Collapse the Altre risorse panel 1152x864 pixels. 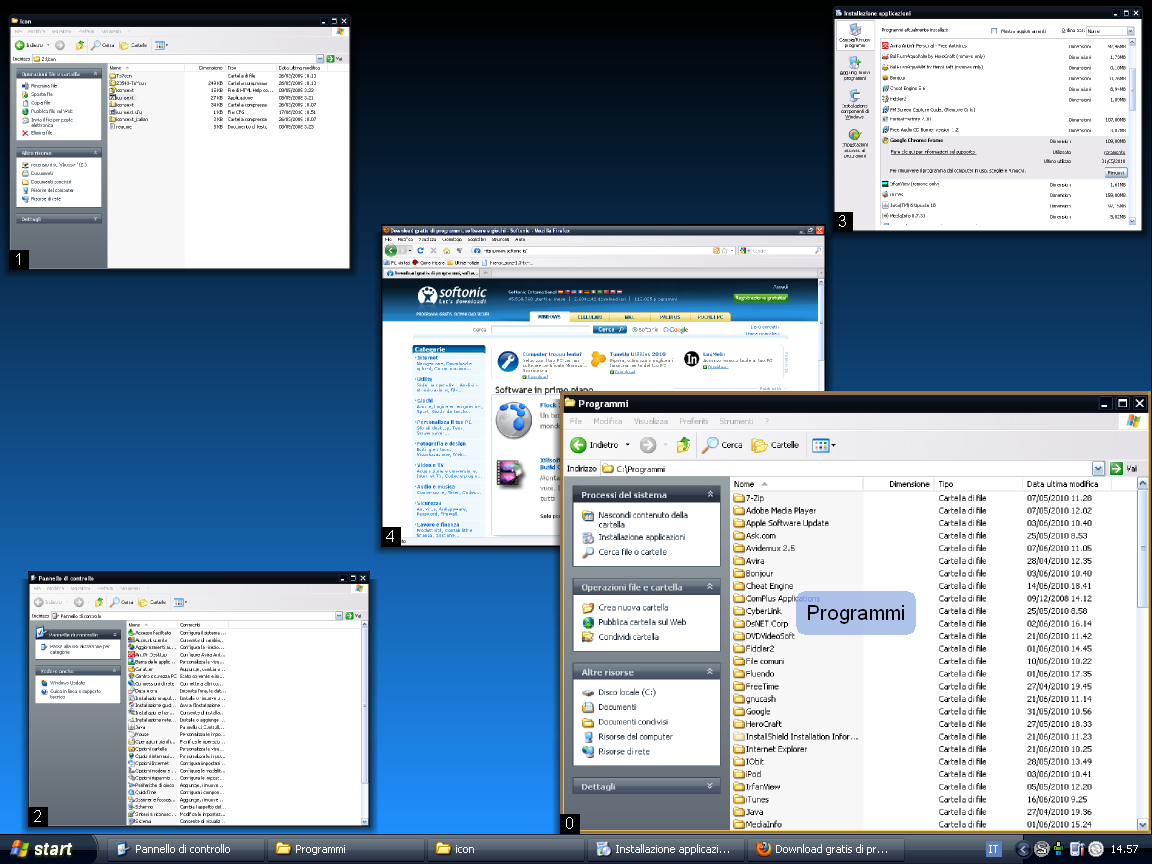coord(710,672)
